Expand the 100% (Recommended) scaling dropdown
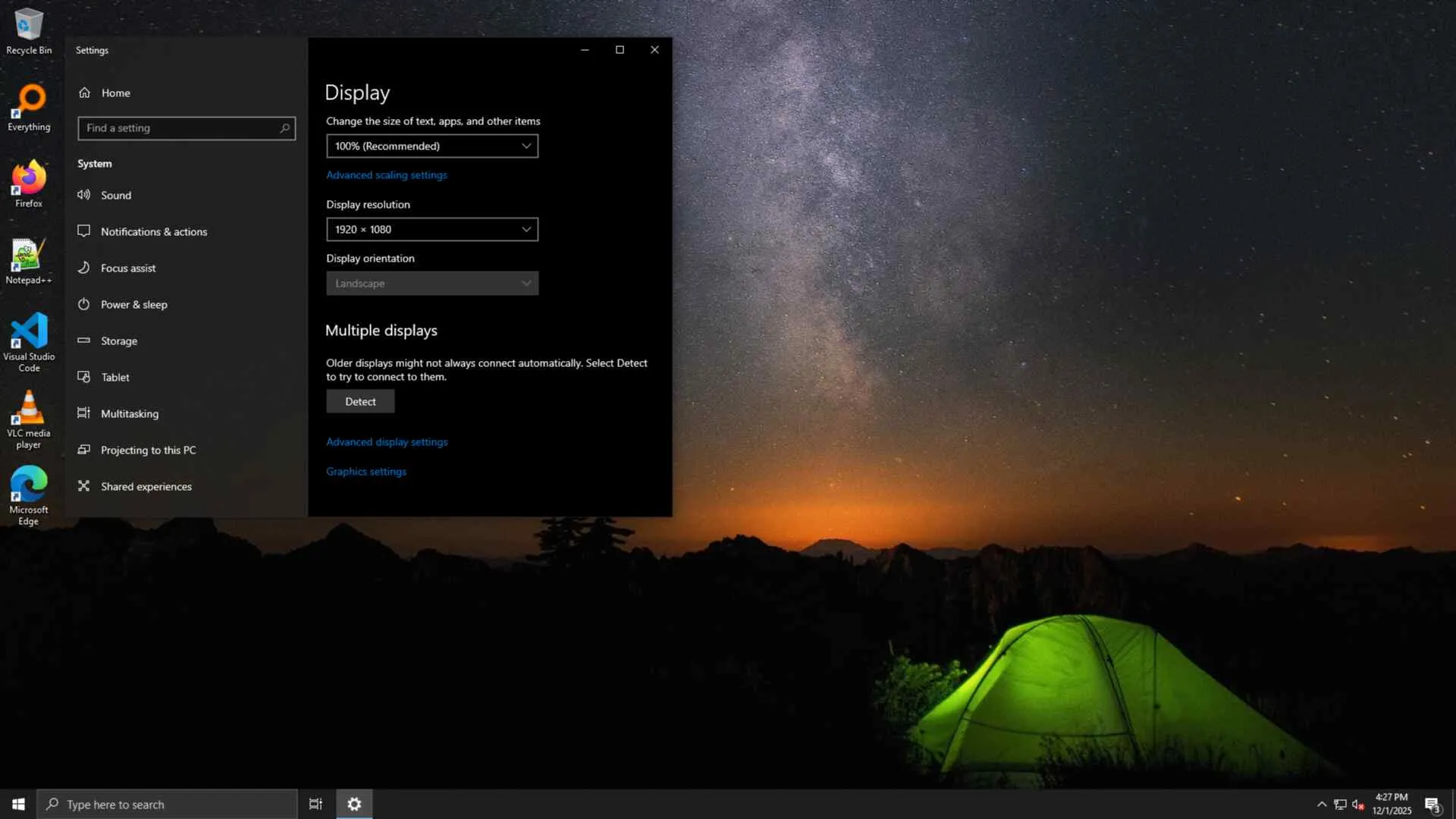The height and width of the screenshot is (819, 1456). point(431,146)
